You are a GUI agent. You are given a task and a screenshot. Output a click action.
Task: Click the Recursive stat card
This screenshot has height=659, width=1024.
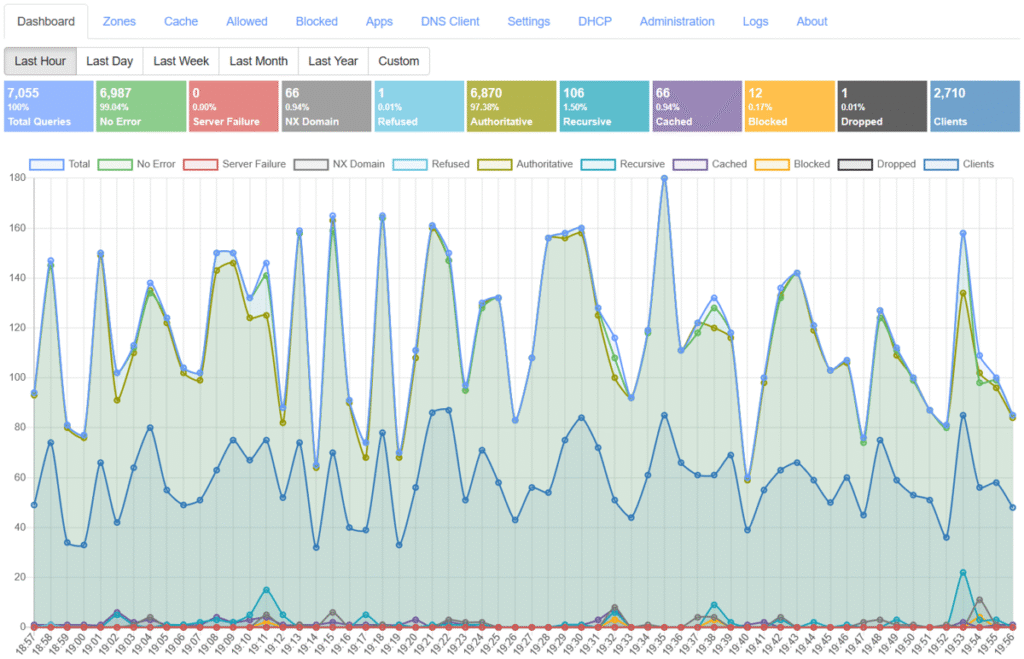(x=603, y=107)
